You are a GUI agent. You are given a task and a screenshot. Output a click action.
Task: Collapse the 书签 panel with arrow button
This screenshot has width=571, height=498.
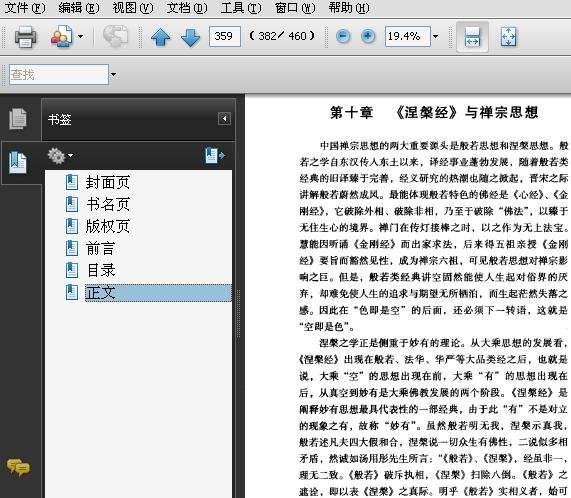click(x=224, y=119)
